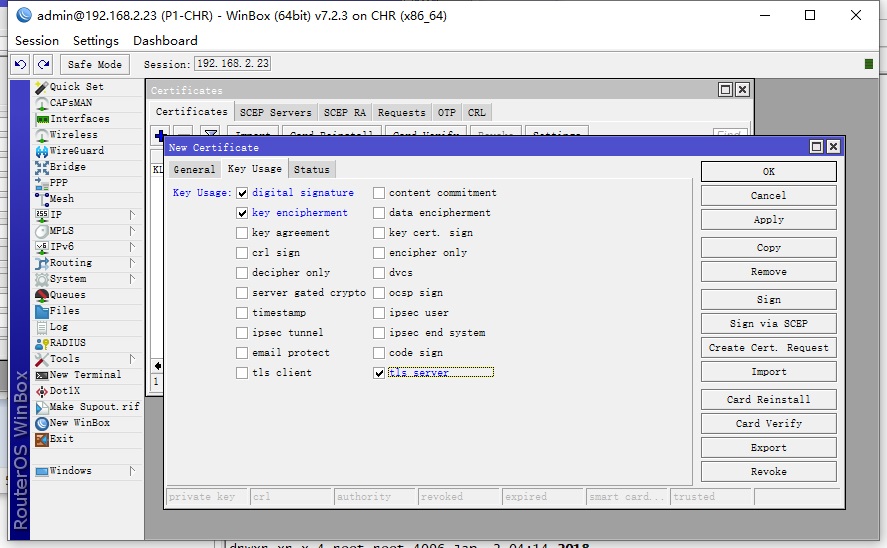Image resolution: width=887 pixels, height=548 pixels.
Task: Expand the Routing submenu
Action: click(x=70, y=263)
